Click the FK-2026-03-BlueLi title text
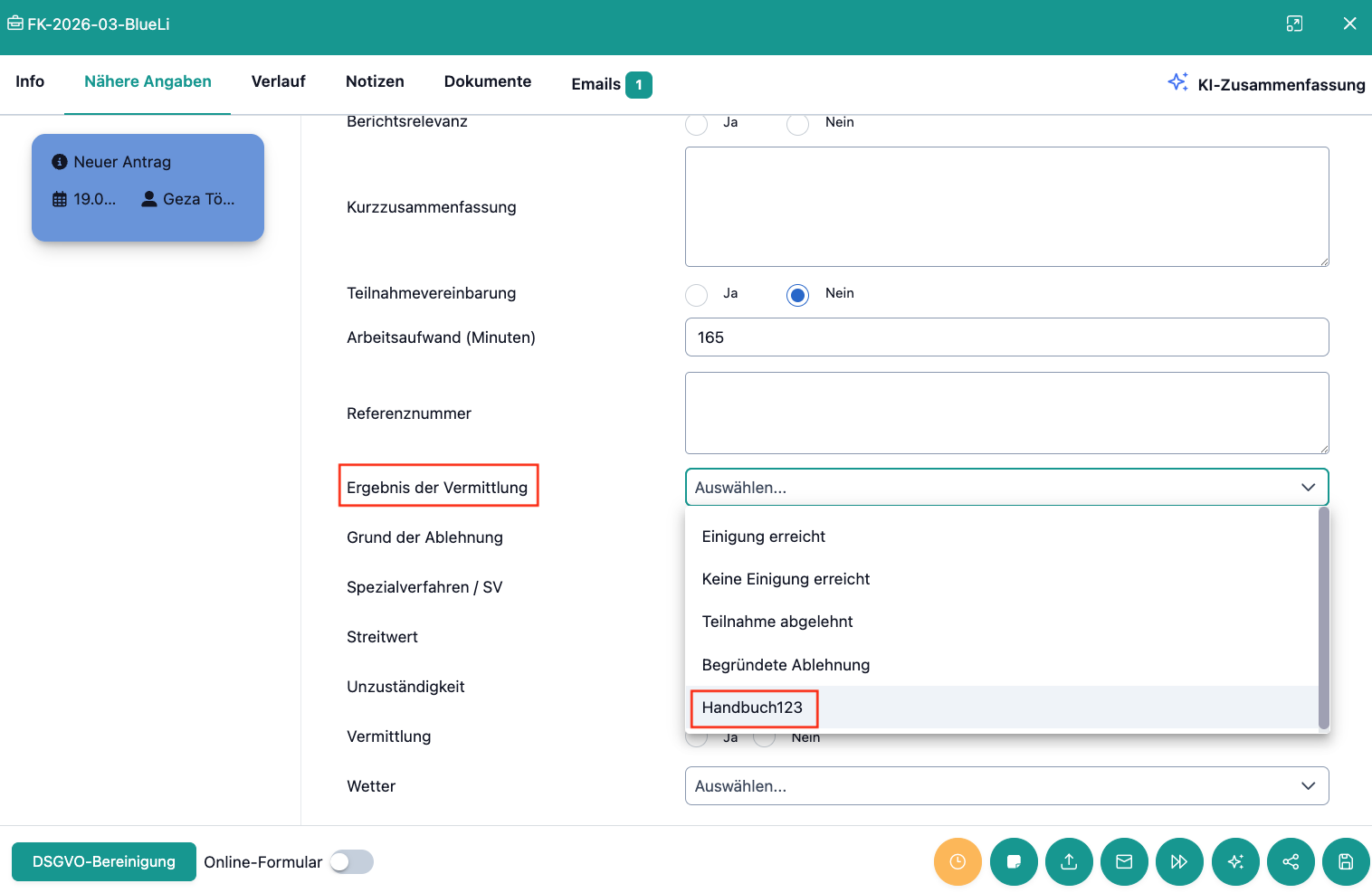 (99, 24)
